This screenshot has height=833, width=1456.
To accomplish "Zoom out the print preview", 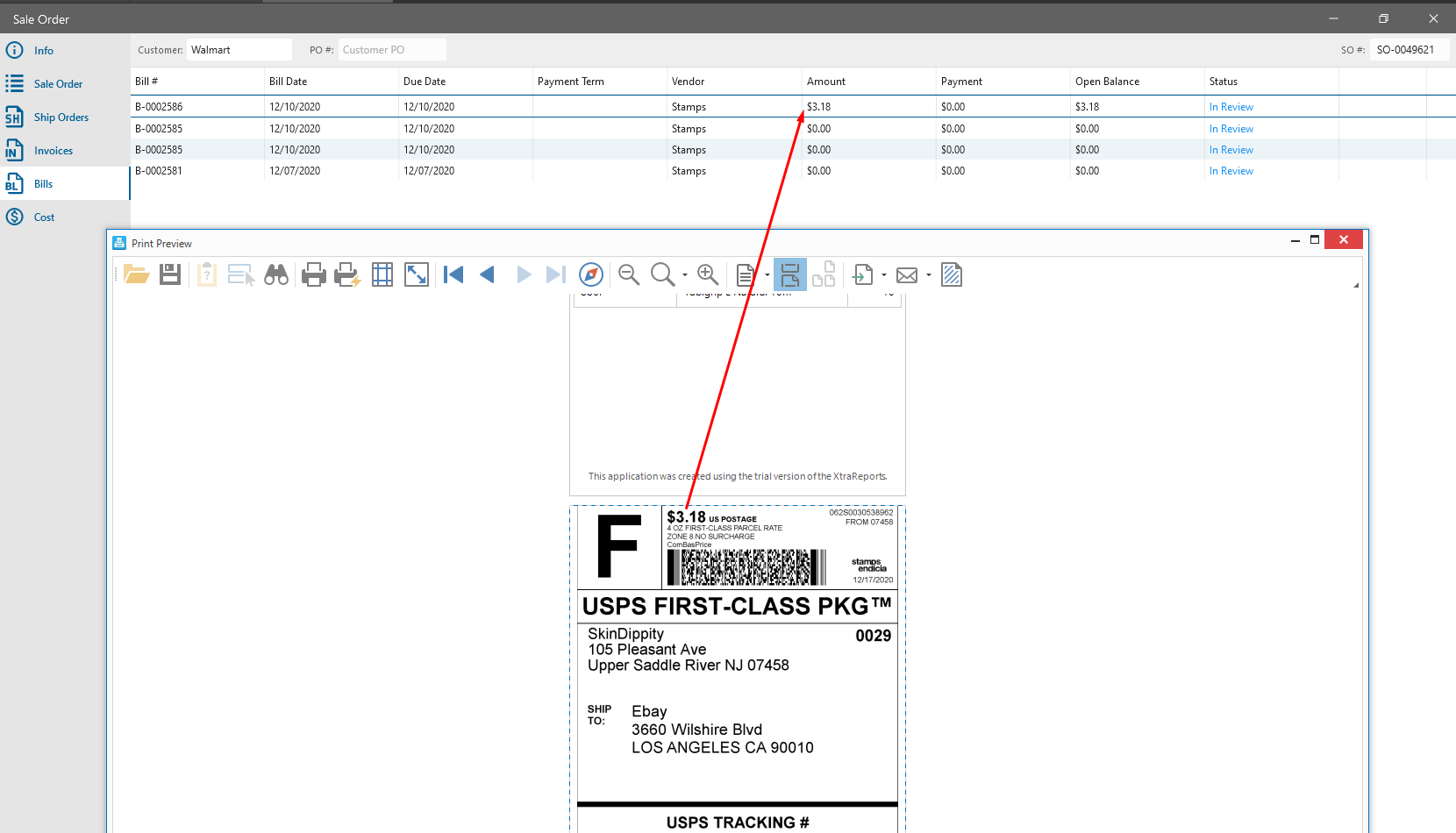I will [629, 274].
